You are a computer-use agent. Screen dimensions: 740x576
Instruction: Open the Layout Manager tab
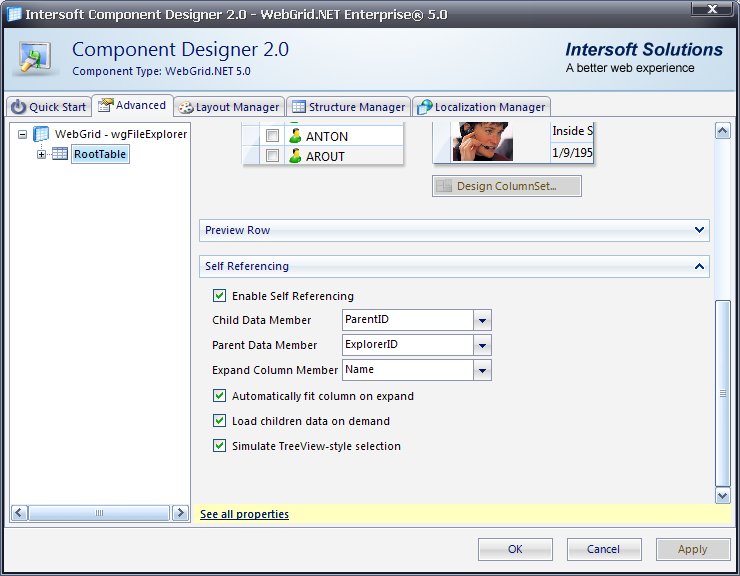[229, 107]
